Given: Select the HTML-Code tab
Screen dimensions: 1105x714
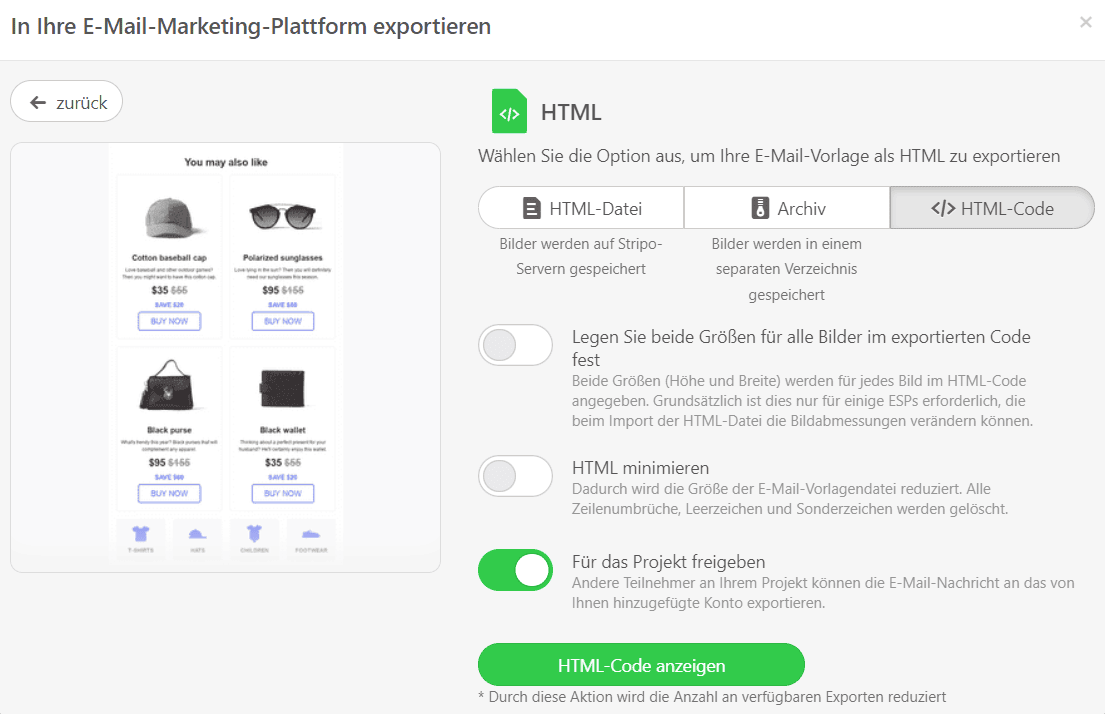Looking at the screenshot, I should [991, 207].
